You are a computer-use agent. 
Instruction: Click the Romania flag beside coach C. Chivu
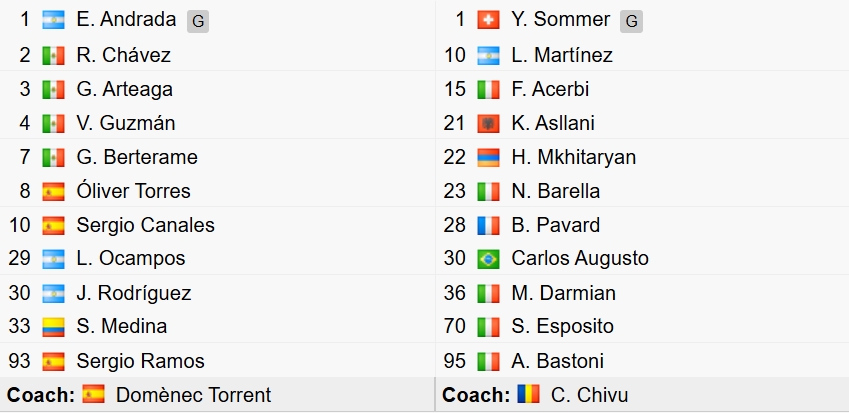point(529,395)
